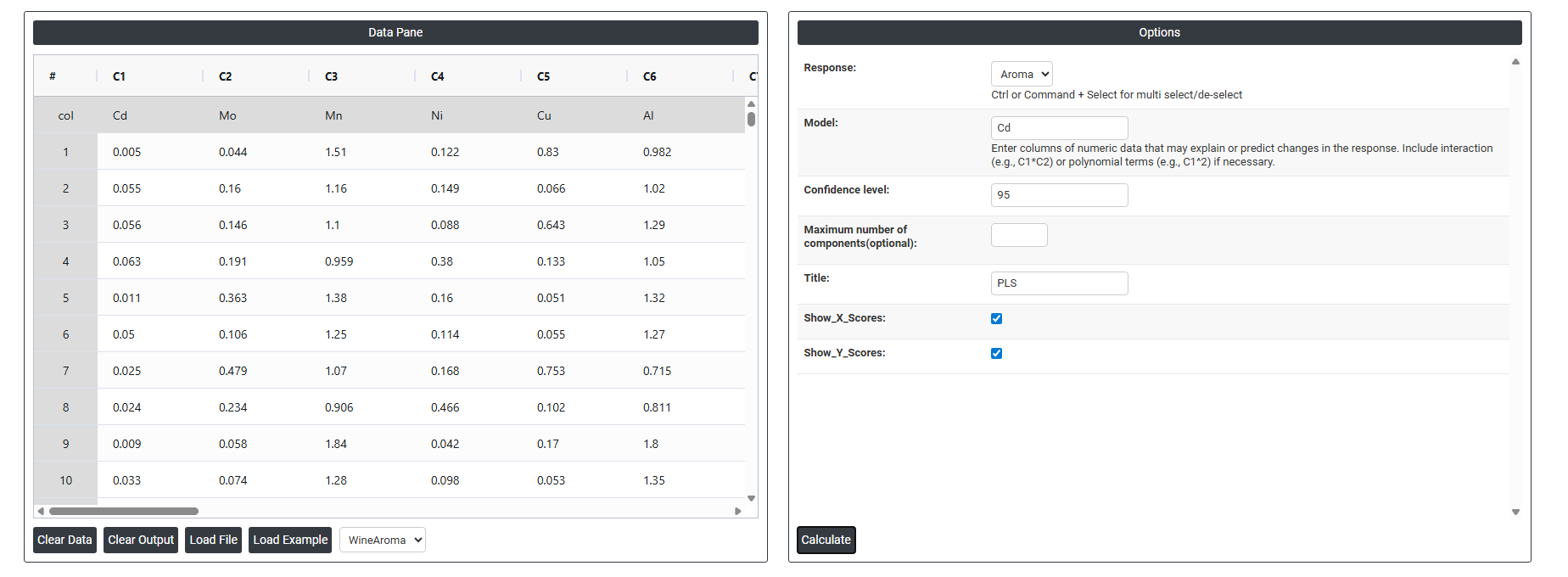Click the horizontal scroll right arrow
This screenshot has height=577, width=1568.
737,511
